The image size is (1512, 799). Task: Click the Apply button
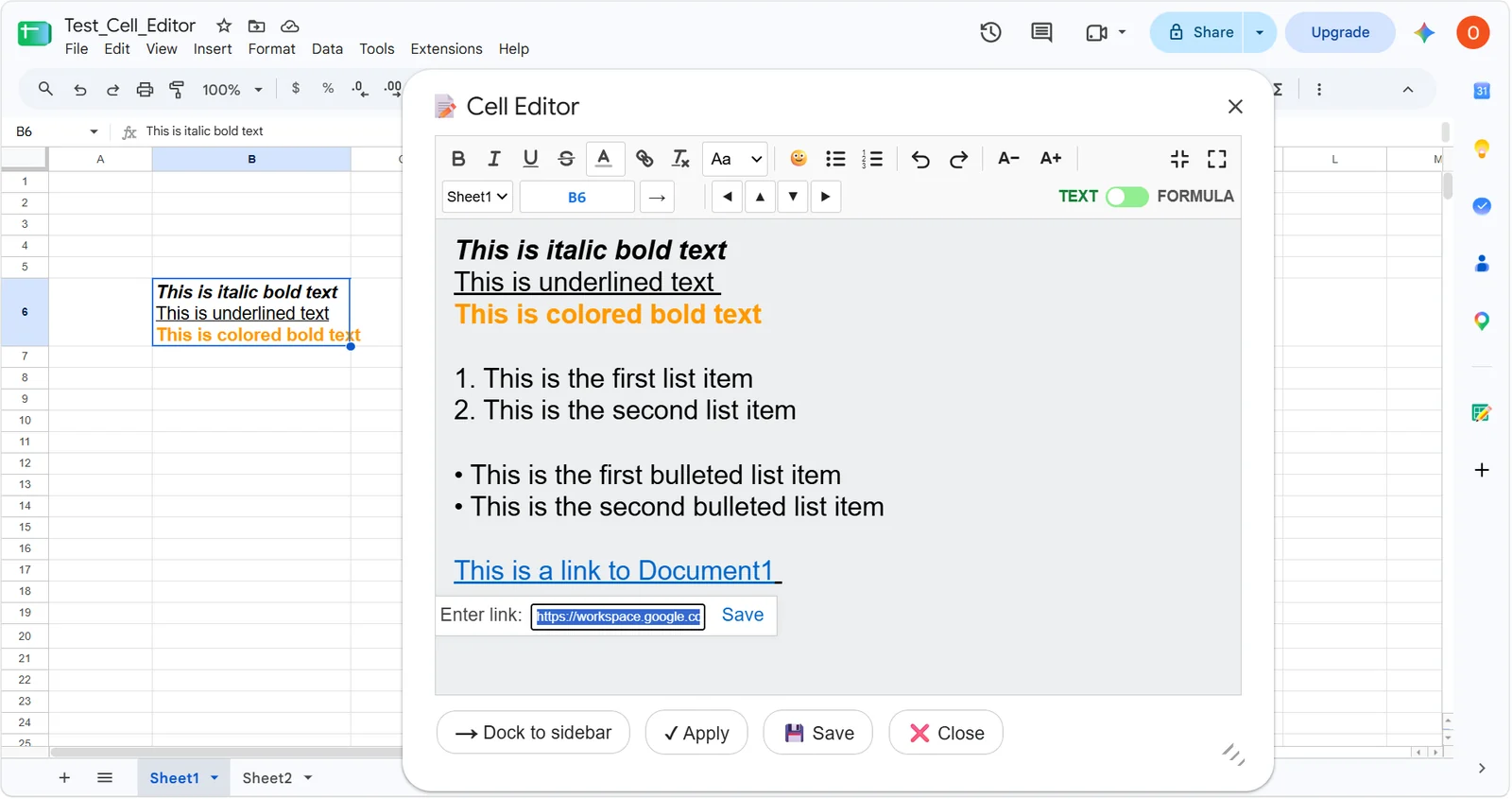click(x=696, y=733)
